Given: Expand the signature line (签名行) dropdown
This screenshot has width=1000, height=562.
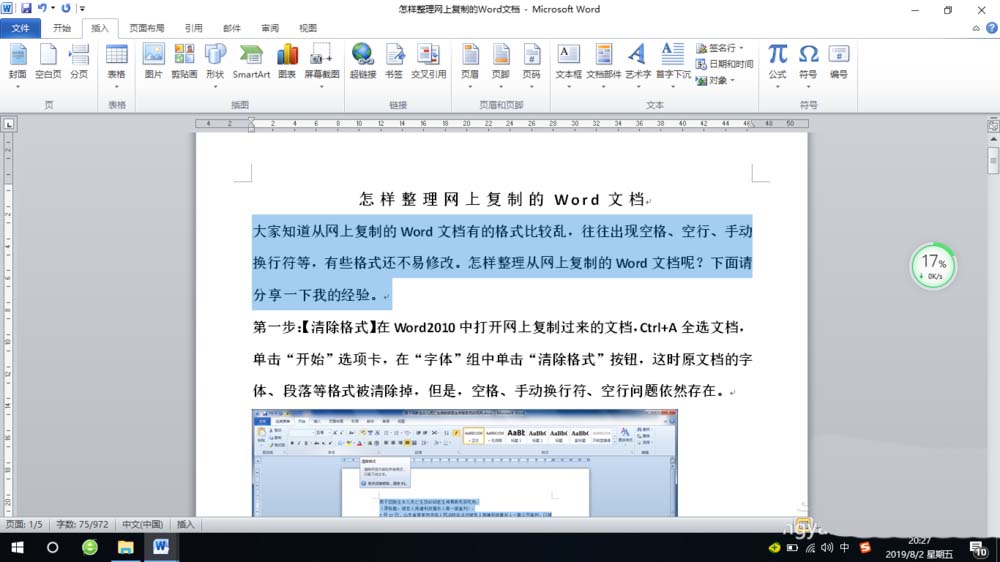Looking at the screenshot, I should (741, 48).
